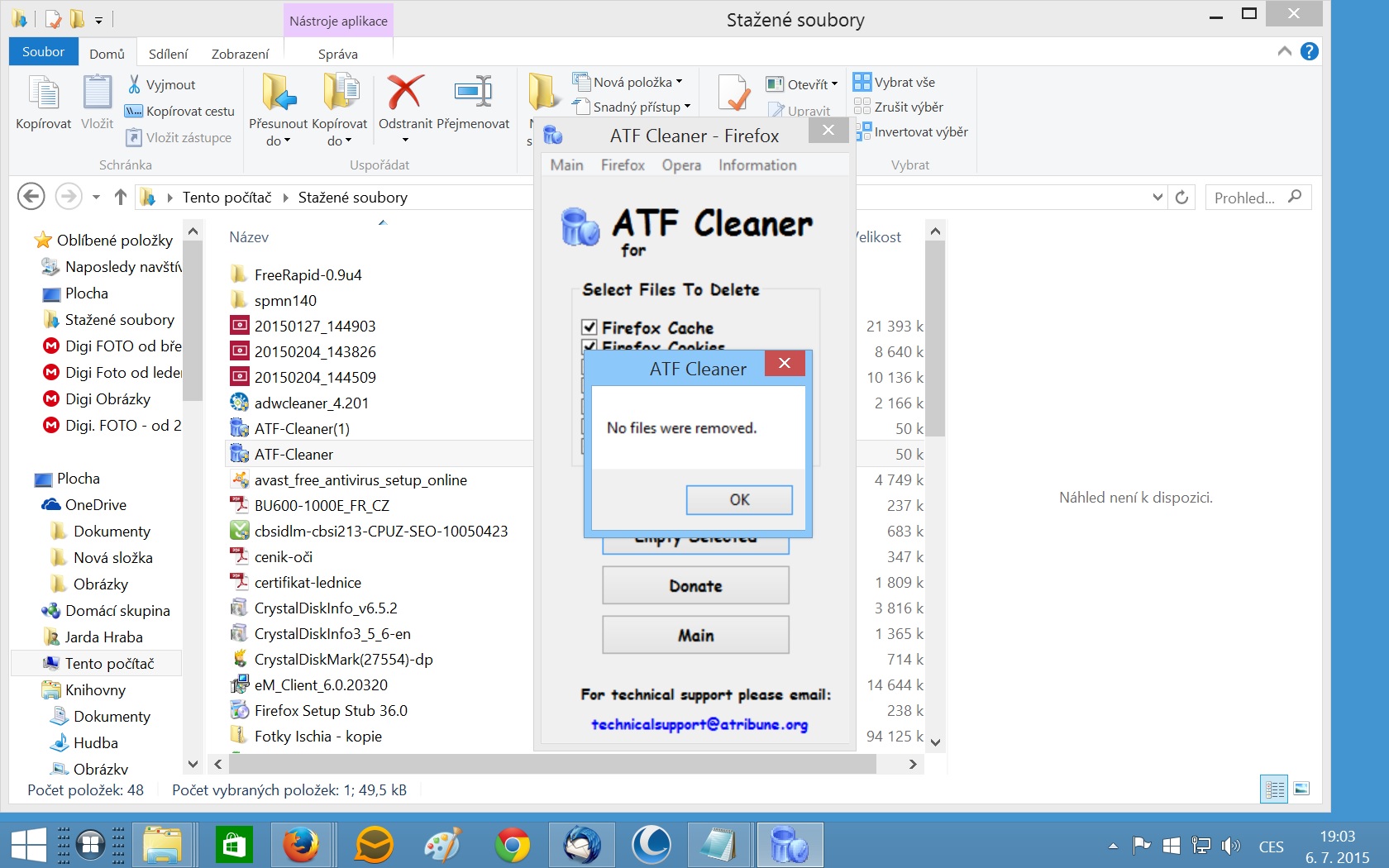Click the Prohledat search field
1389x868 pixels.
1258,197
